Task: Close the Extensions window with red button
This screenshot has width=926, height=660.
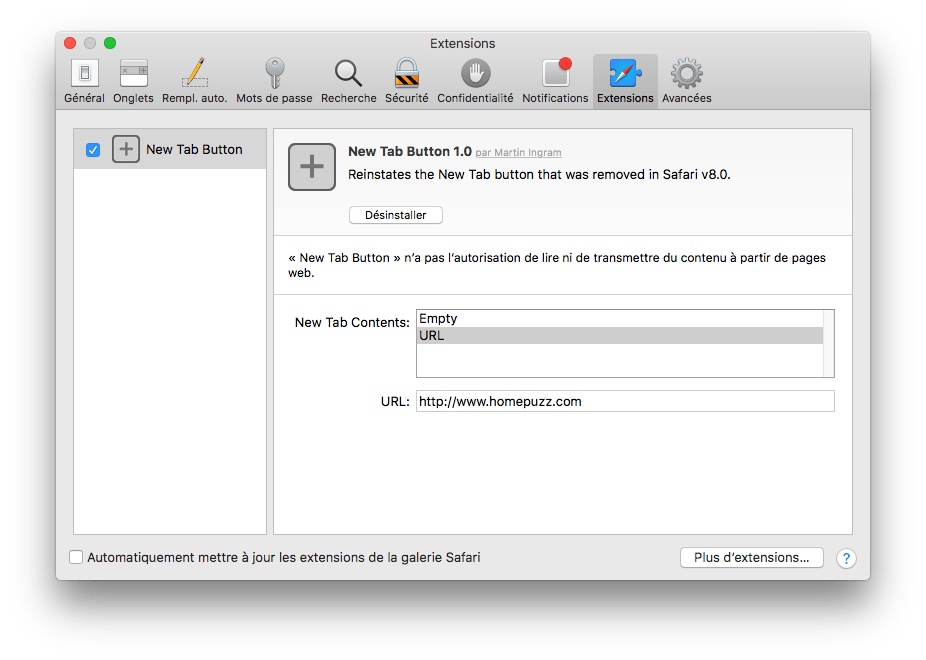Action: tap(70, 43)
